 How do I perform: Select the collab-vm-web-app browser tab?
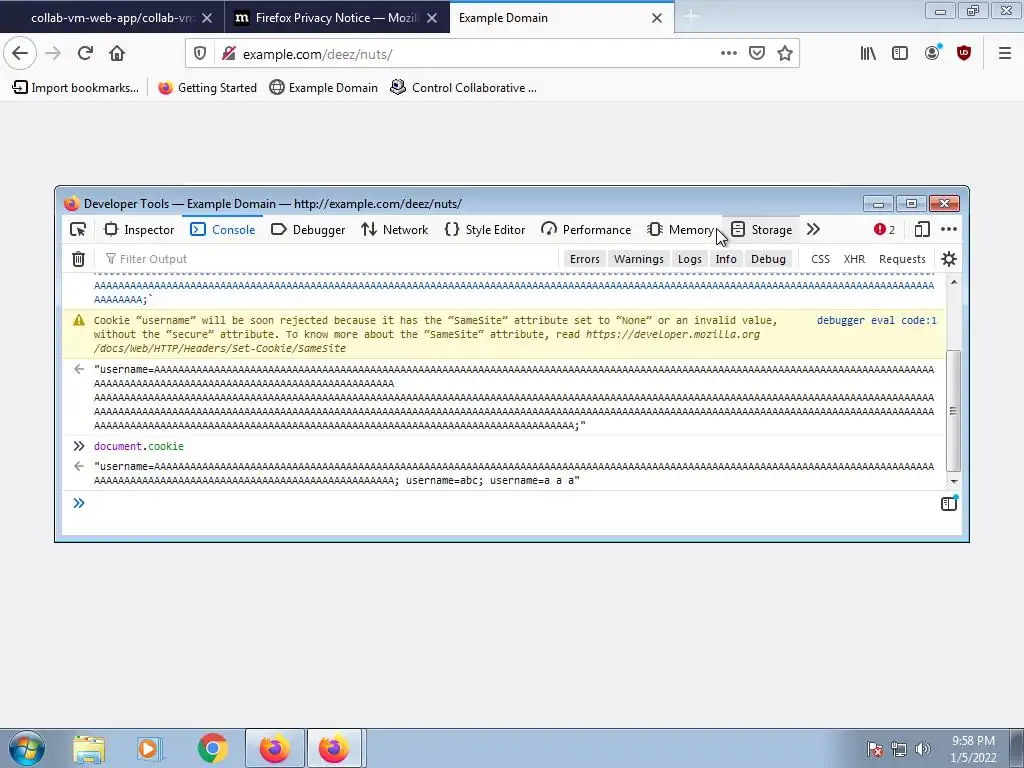(112, 18)
